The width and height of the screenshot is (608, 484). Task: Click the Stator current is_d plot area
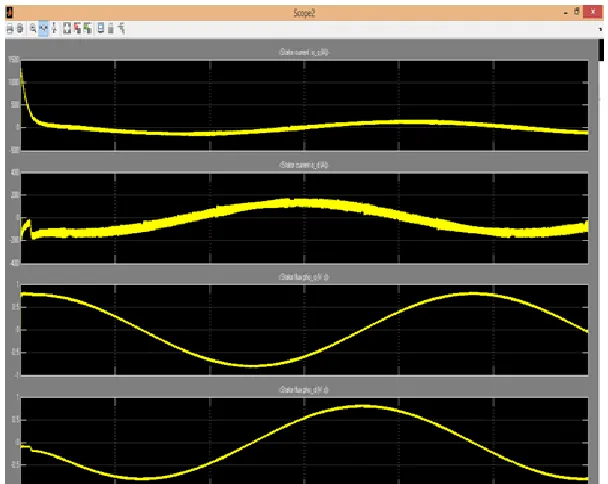coord(304,218)
